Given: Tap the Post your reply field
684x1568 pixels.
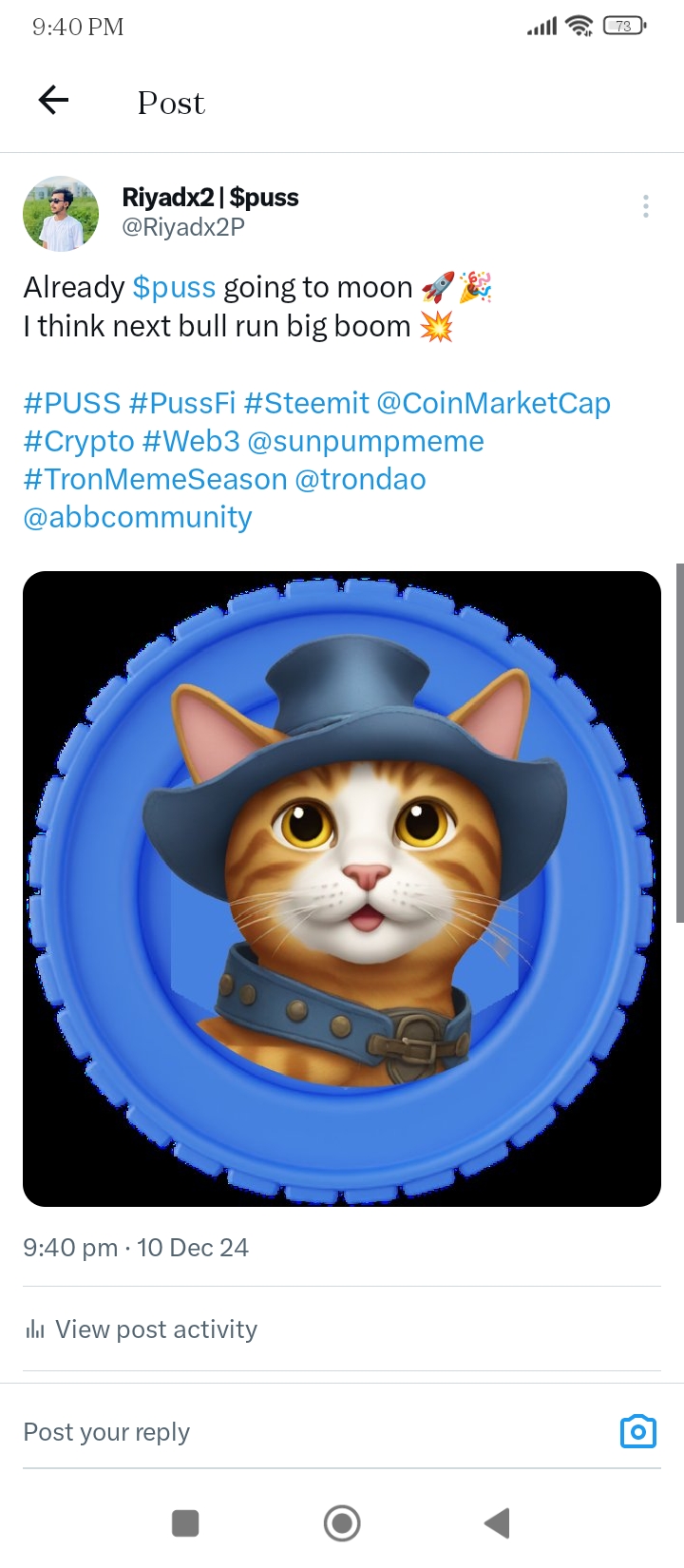Looking at the screenshot, I should coord(313,1432).
